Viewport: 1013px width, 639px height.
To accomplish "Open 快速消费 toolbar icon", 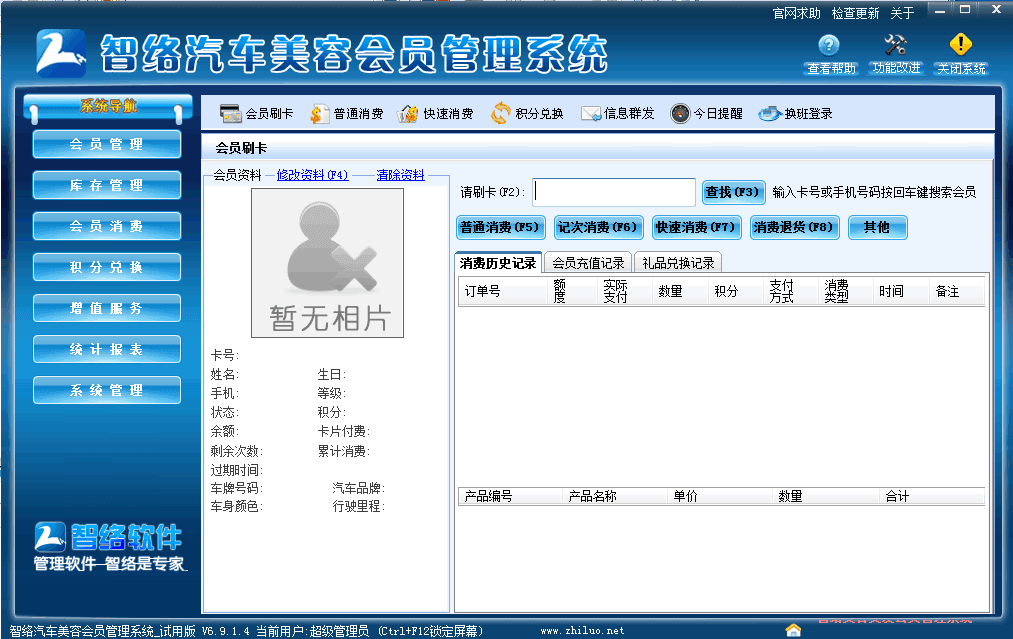I will pos(408,114).
